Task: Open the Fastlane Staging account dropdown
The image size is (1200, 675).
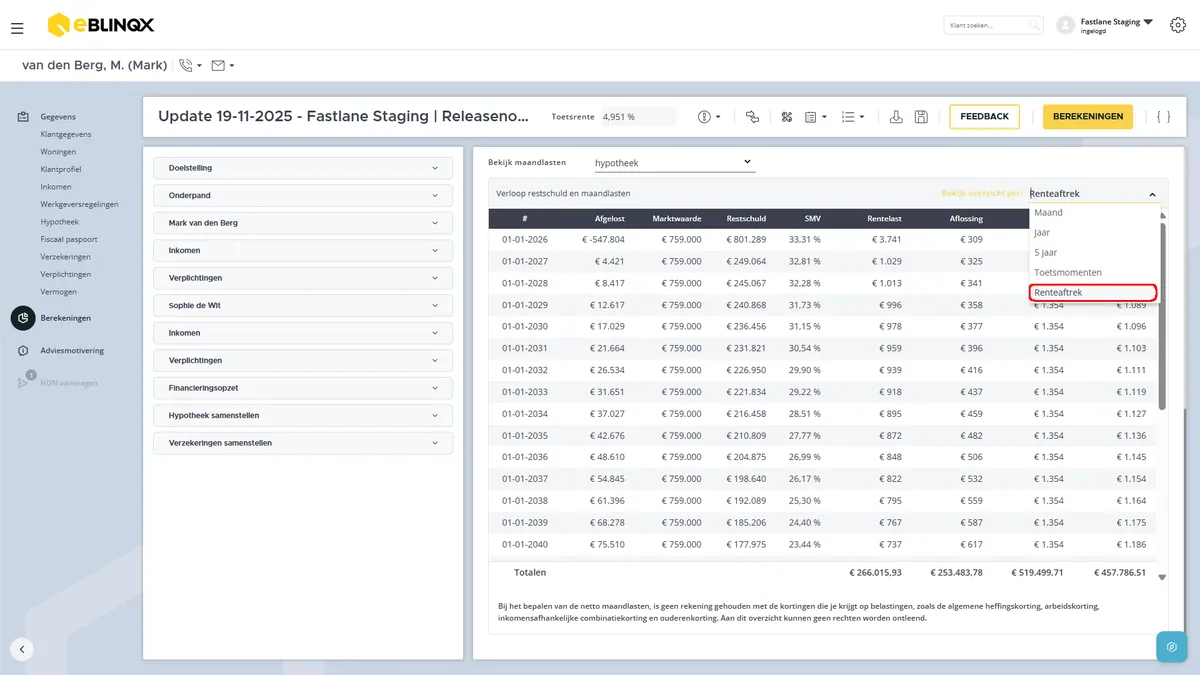Action: pyautogui.click(x=1117, y=25)
